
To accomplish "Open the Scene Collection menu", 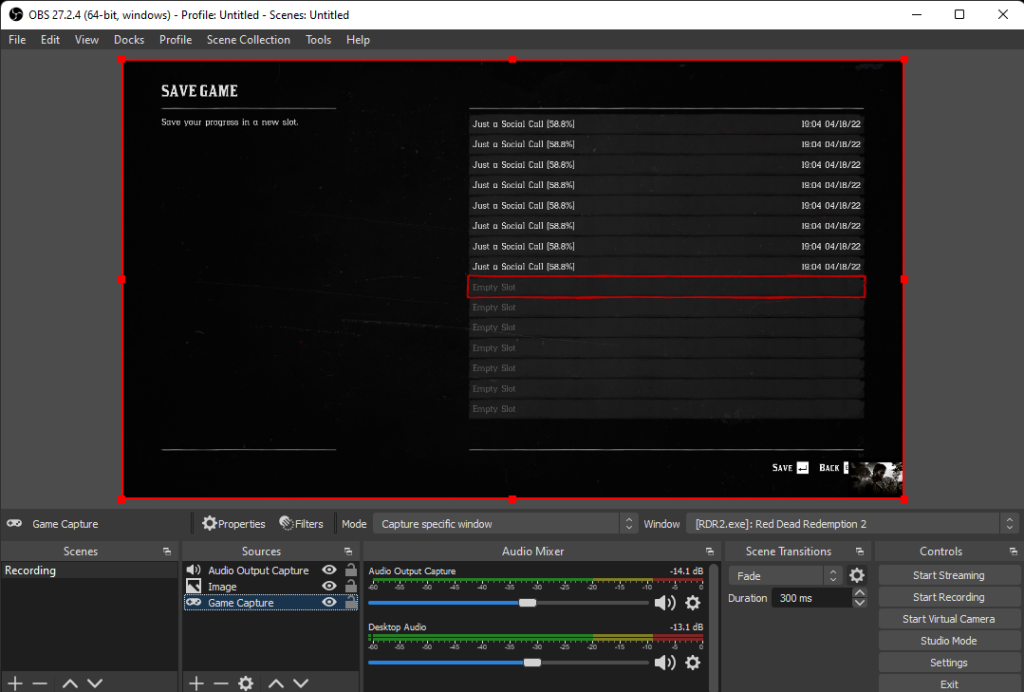I will click(x=248, y=40).
